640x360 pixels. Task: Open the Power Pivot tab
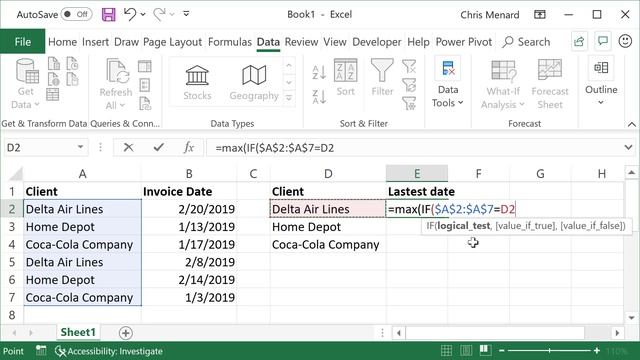464,42
